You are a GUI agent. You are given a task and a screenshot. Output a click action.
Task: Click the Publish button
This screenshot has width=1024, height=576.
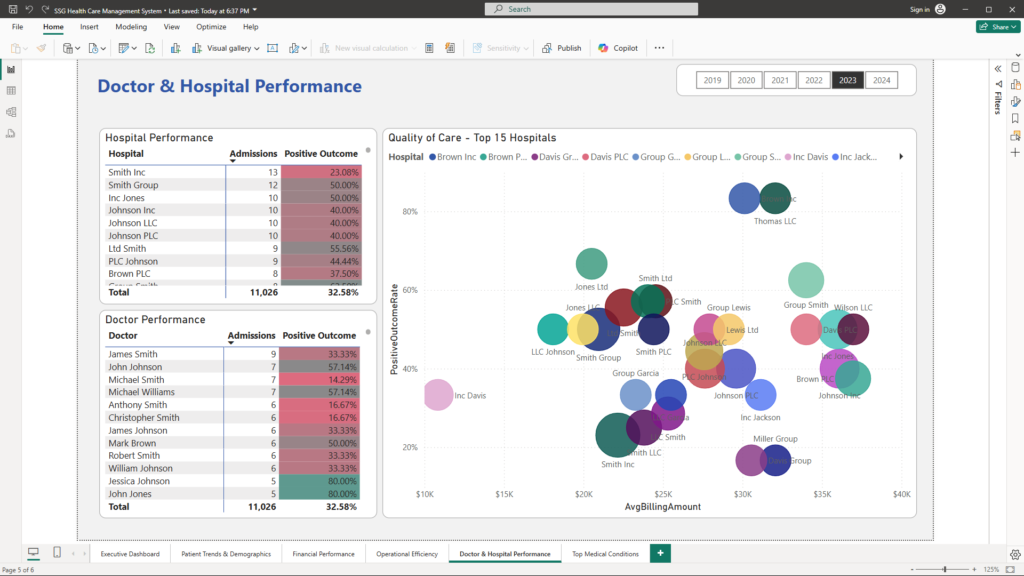(x=562, y=48)
